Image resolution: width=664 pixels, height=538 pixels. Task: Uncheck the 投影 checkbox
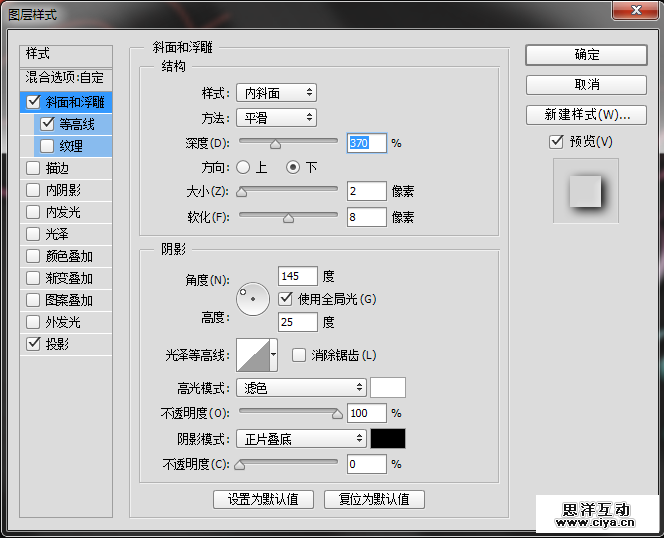[33, 344]
